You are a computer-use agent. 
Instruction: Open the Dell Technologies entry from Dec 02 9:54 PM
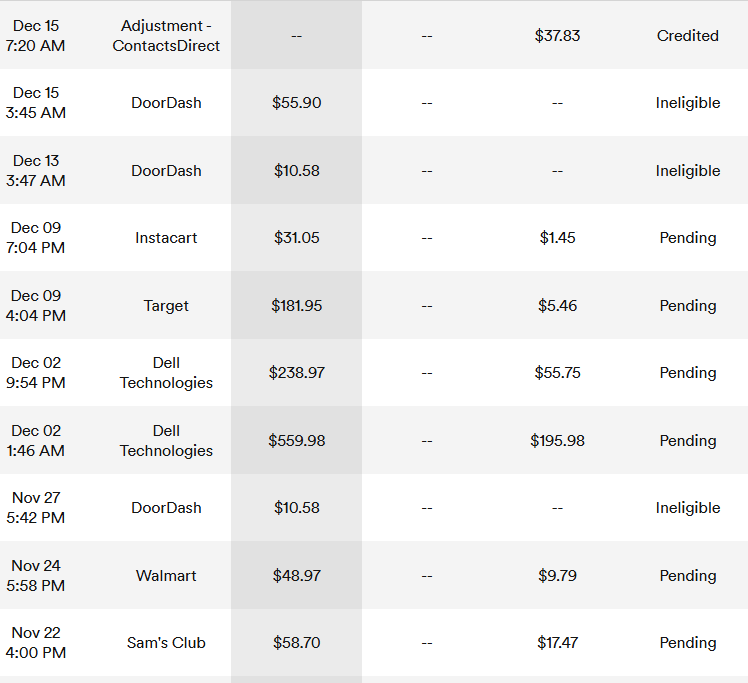[x=166, y=373]
